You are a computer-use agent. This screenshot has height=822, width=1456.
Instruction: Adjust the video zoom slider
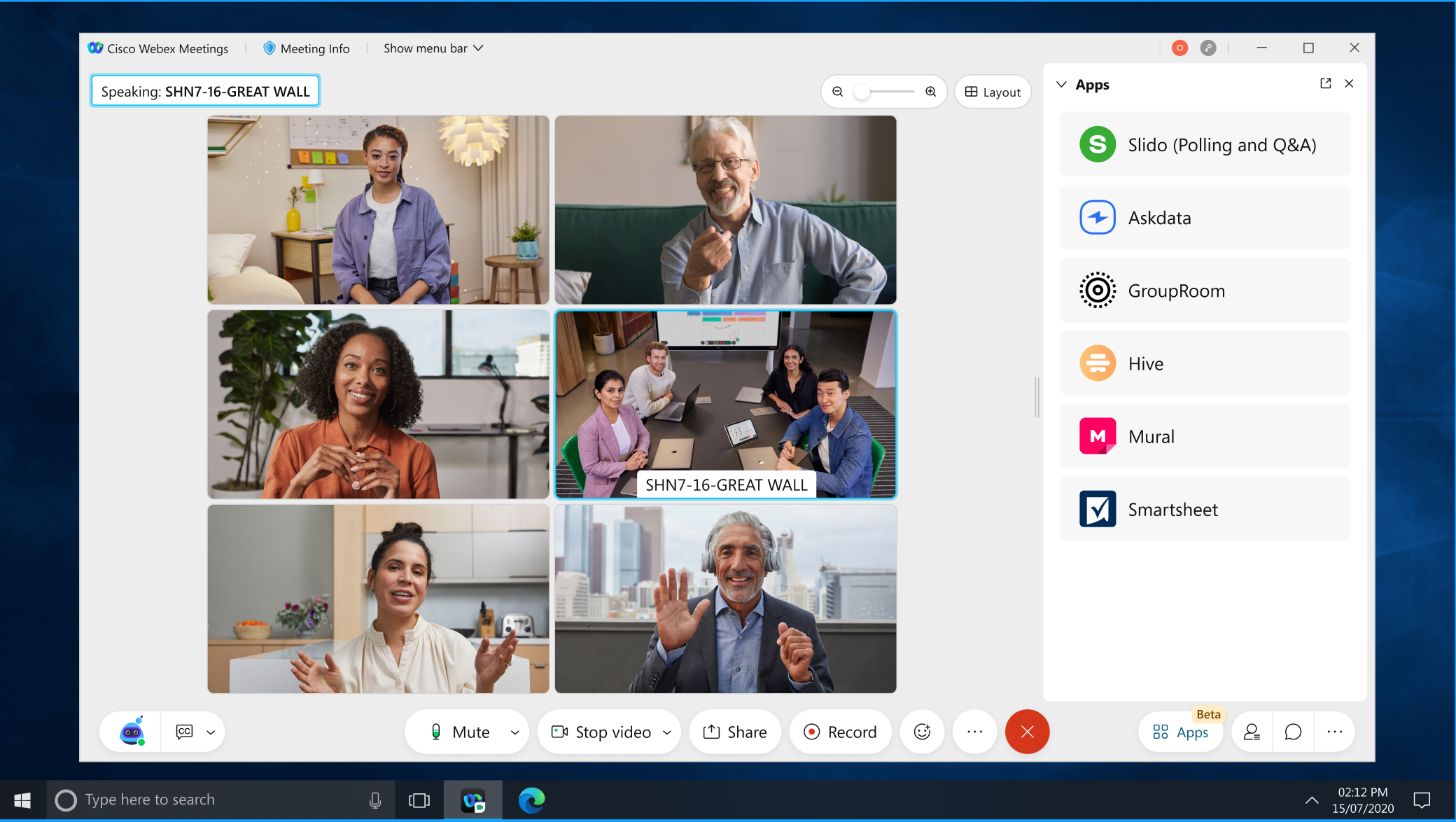pyautogui.click(x=862, y=92)
